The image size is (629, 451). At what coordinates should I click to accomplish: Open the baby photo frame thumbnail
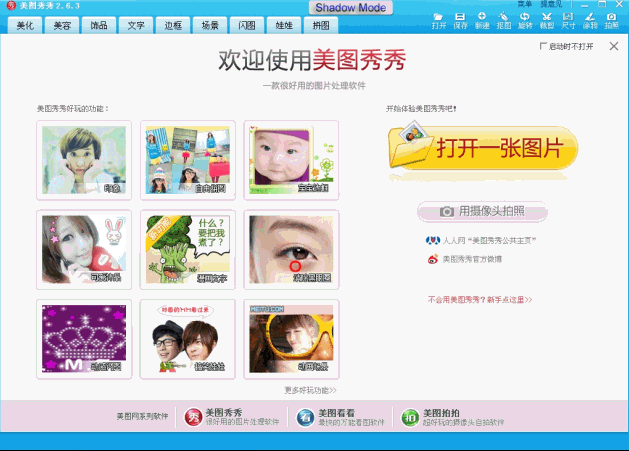pos(291,160)
